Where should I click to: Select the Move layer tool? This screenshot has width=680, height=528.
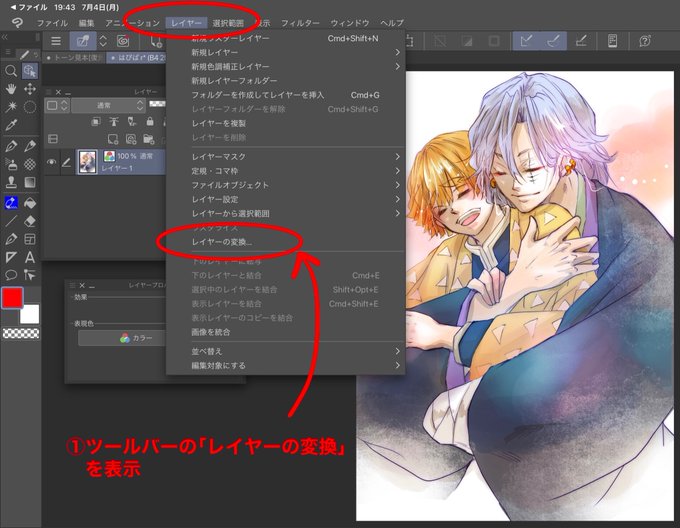pyautogui.click(x=30, y=89)
